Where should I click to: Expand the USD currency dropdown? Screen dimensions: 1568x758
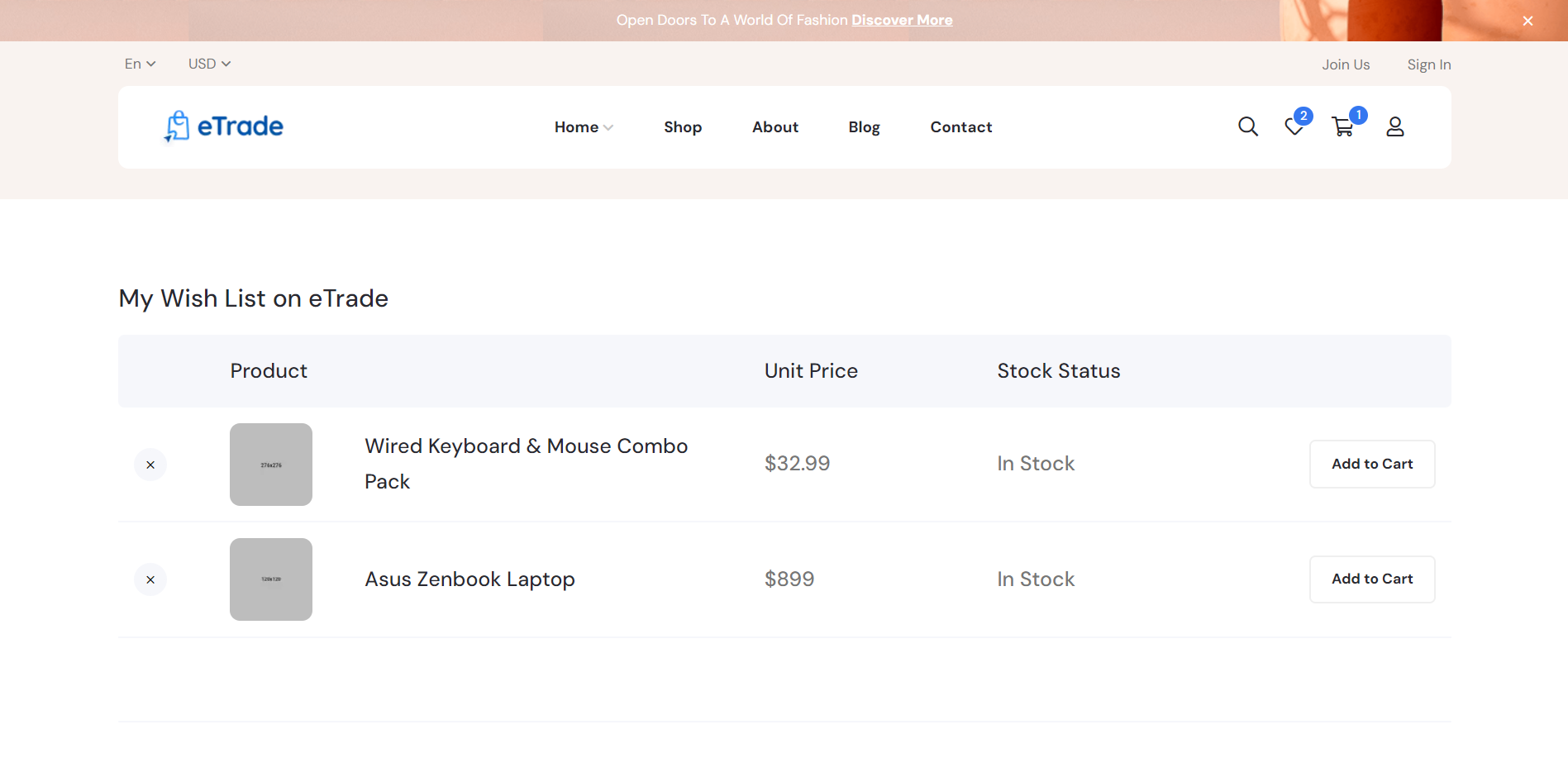pos(209,64)
